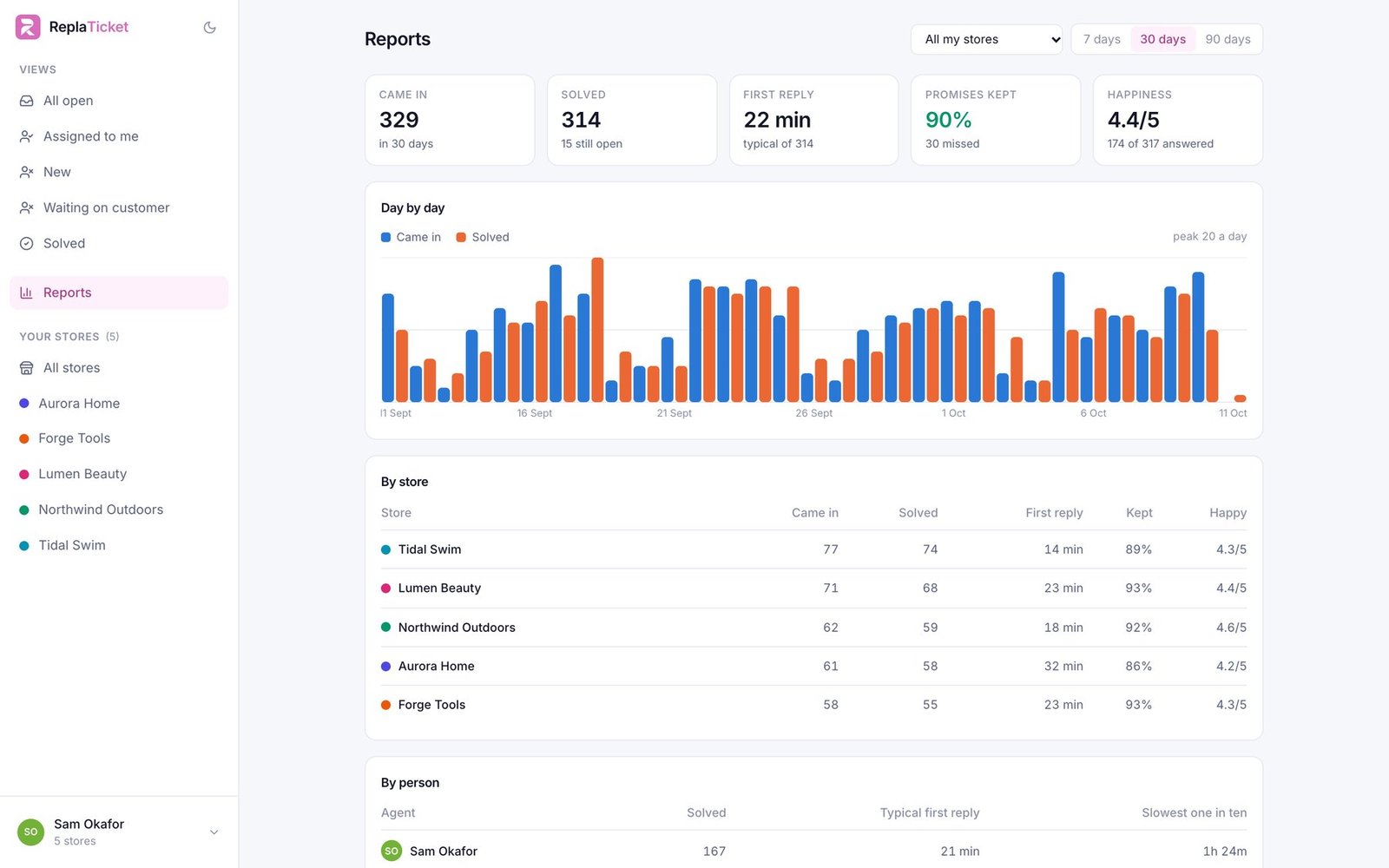Click Tidal Swim row in By store
Image resolution: width=1389 pixels, height=868 pixels.
click(813, 549)
